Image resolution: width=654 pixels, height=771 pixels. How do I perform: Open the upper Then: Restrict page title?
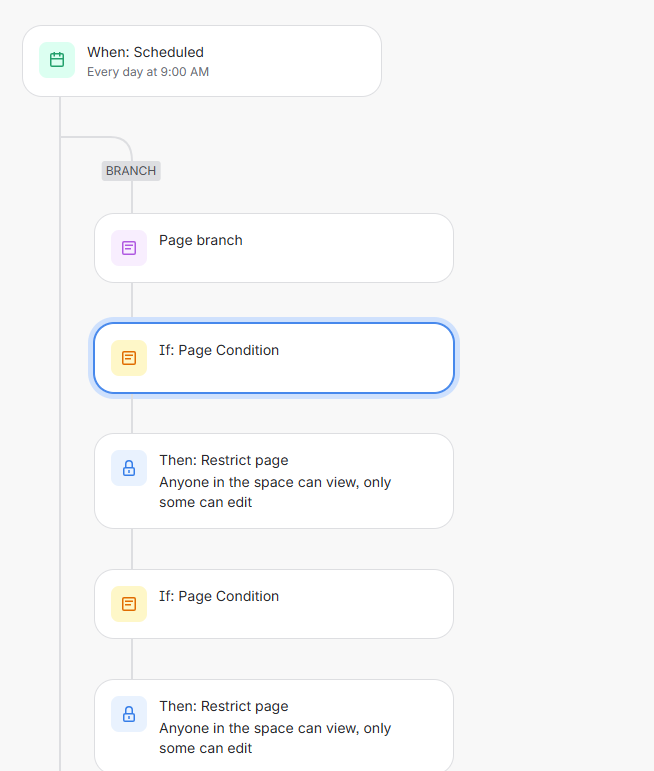(x=224, y=461)
